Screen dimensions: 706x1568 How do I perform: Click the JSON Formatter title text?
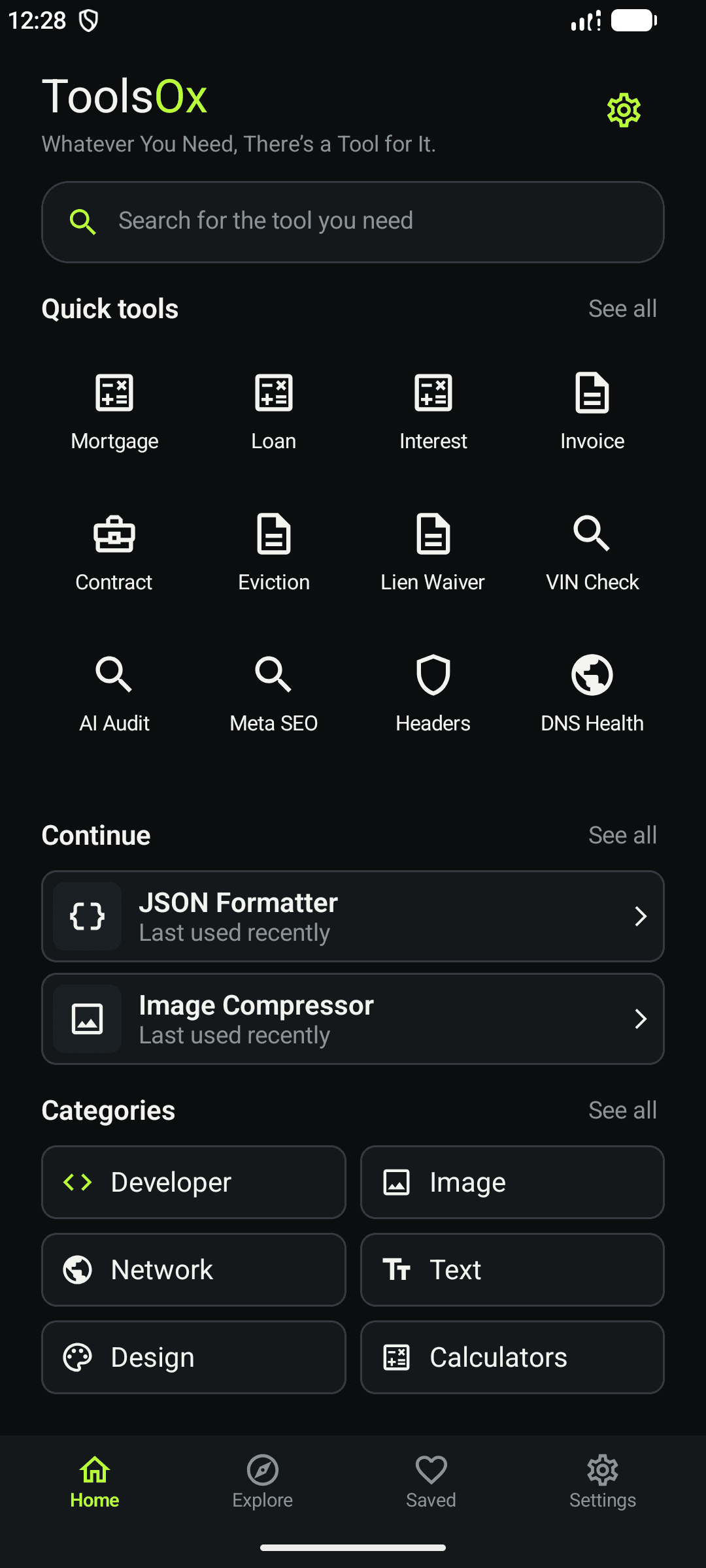click(238, 903)
